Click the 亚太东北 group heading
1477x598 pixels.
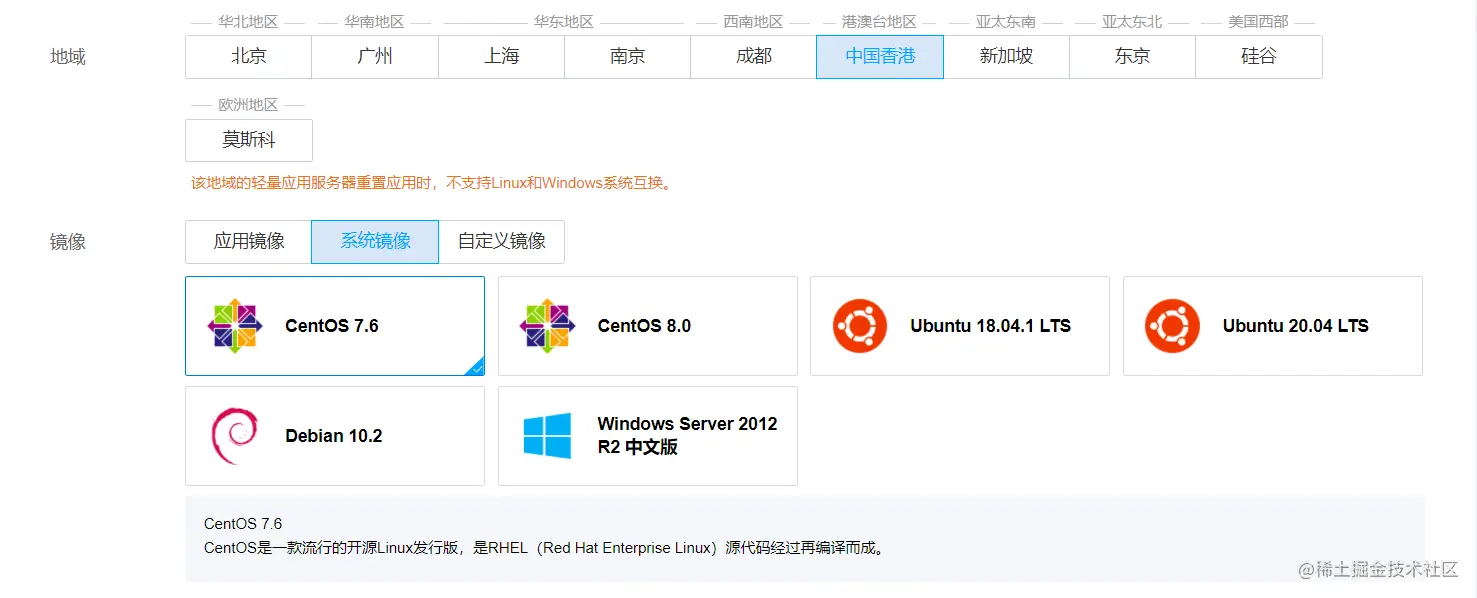tap(1132, 21)
